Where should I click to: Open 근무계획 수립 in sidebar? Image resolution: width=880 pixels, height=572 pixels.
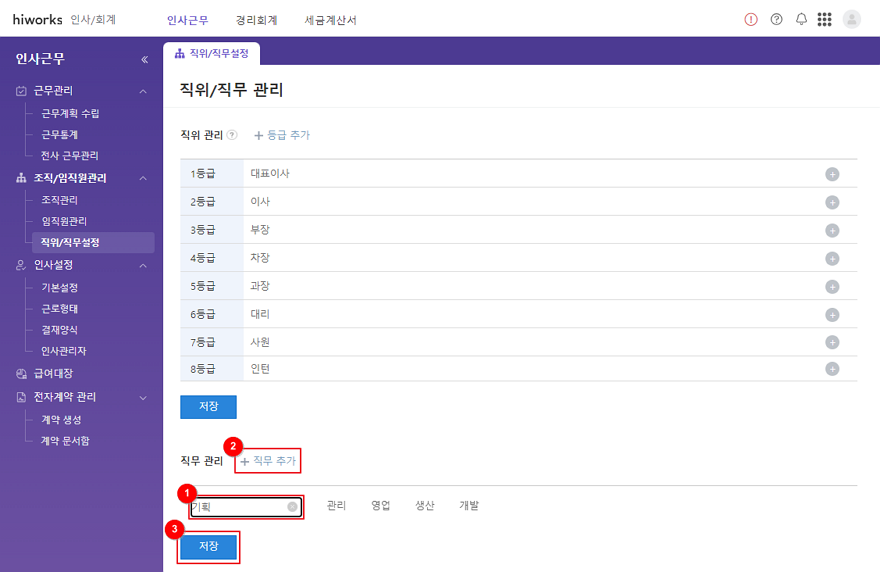(70, 113)
